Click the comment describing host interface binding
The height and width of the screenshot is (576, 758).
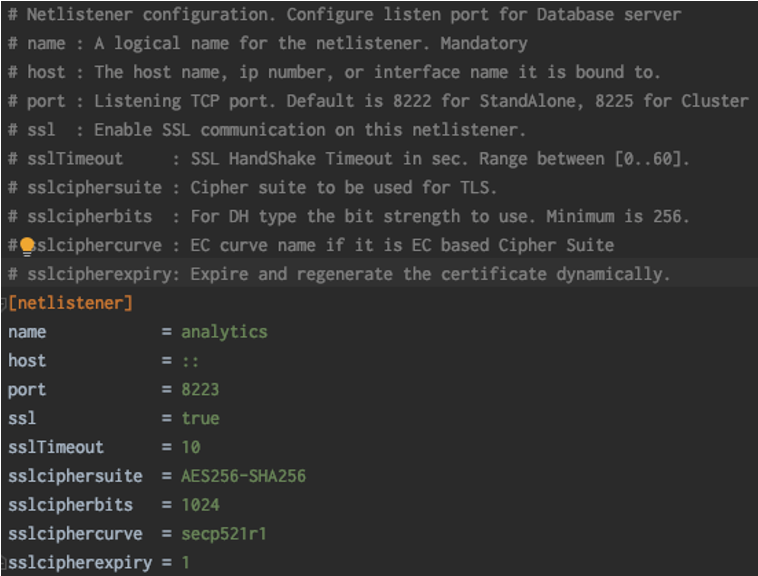point(334,72)
